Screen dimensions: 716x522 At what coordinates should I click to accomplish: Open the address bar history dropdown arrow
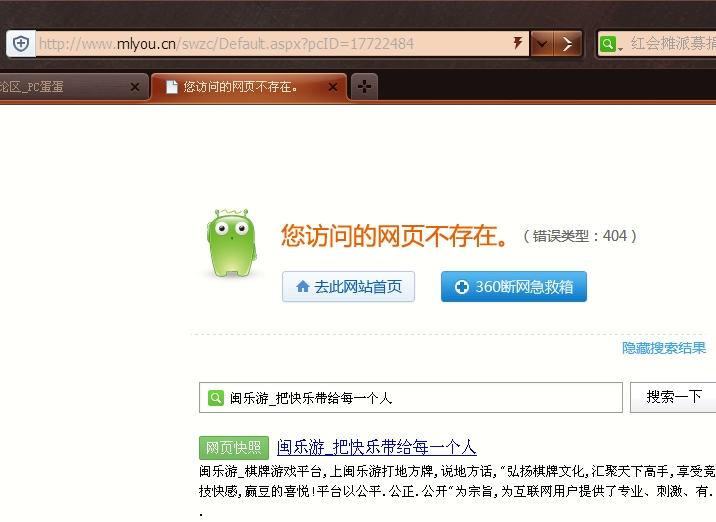pos(542,44)
